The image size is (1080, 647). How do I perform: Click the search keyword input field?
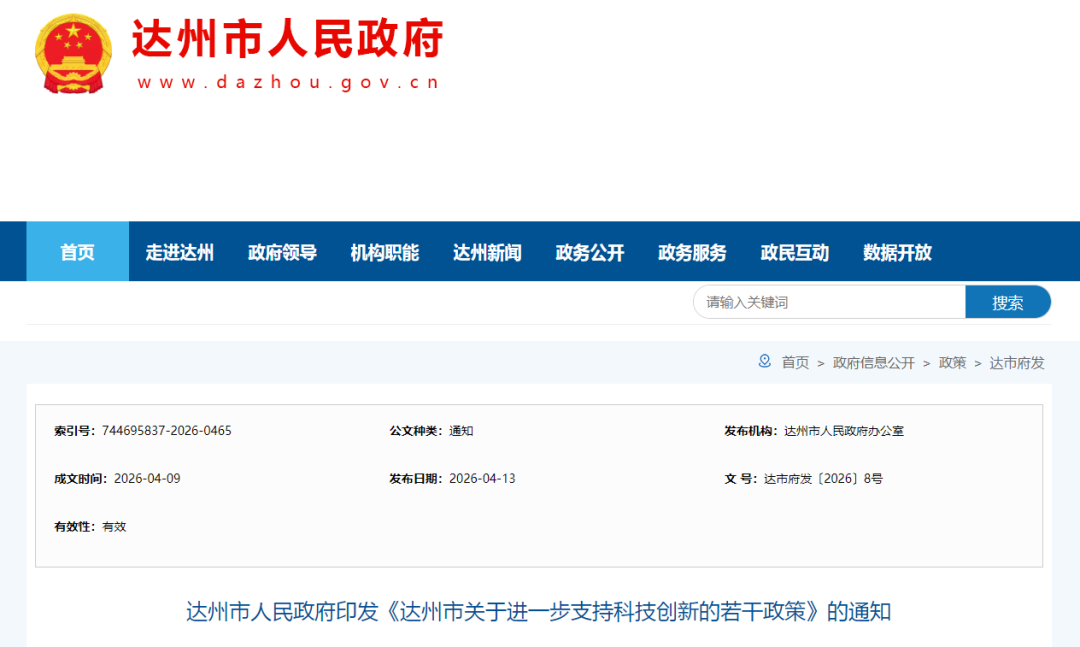(828, 301)
